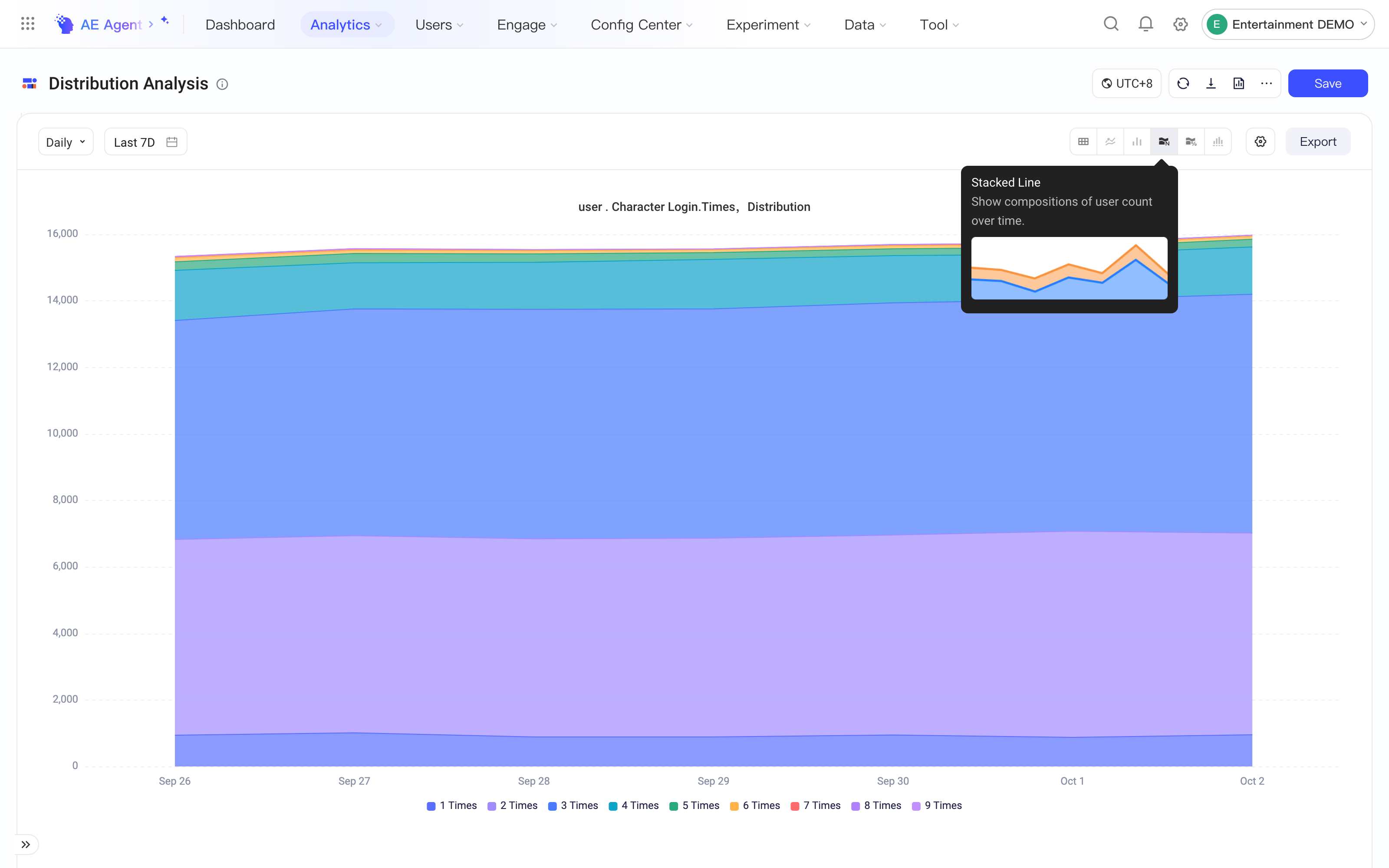Open the Daily granularity dropdown
The image size is (1389, 868).
[66, 142]
